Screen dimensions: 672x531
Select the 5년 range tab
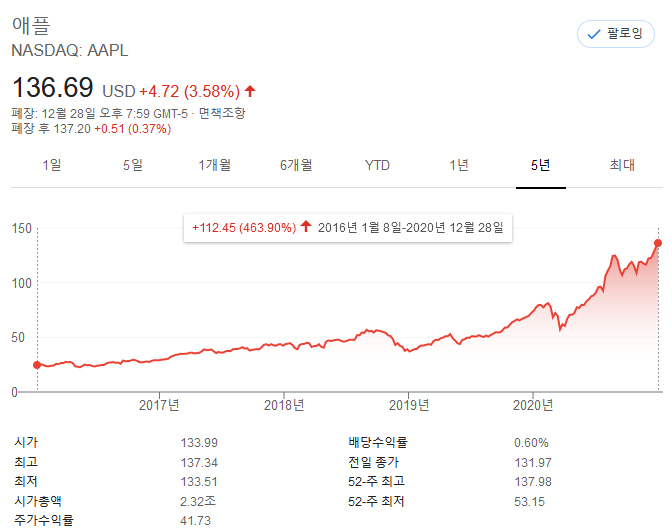tap(540, 165)
